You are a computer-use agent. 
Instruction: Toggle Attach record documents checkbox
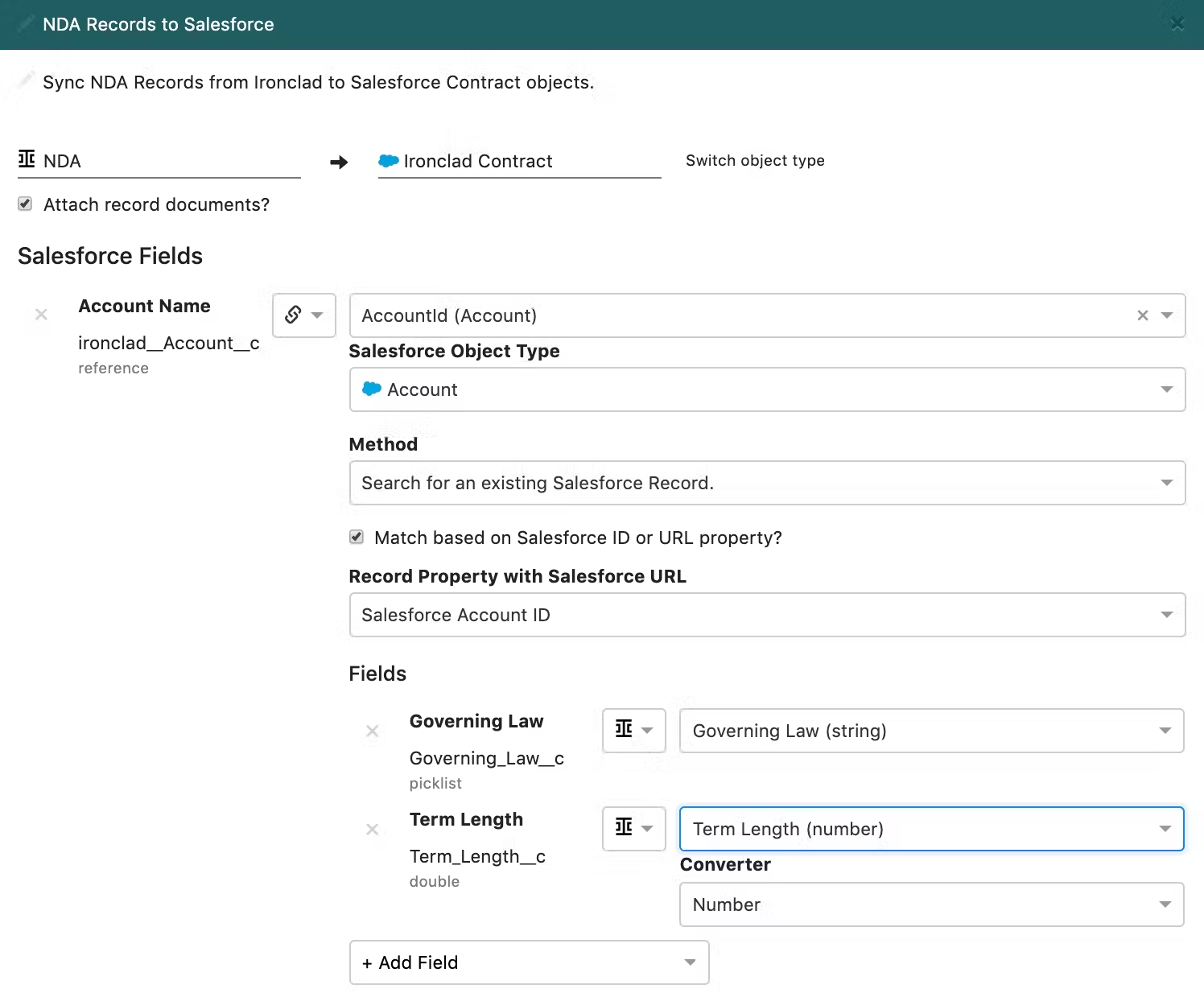pos(26,204)
